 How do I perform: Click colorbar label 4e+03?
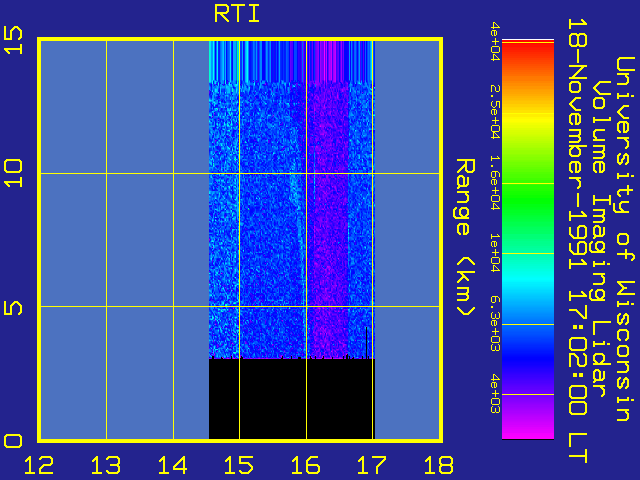(495, 394)
